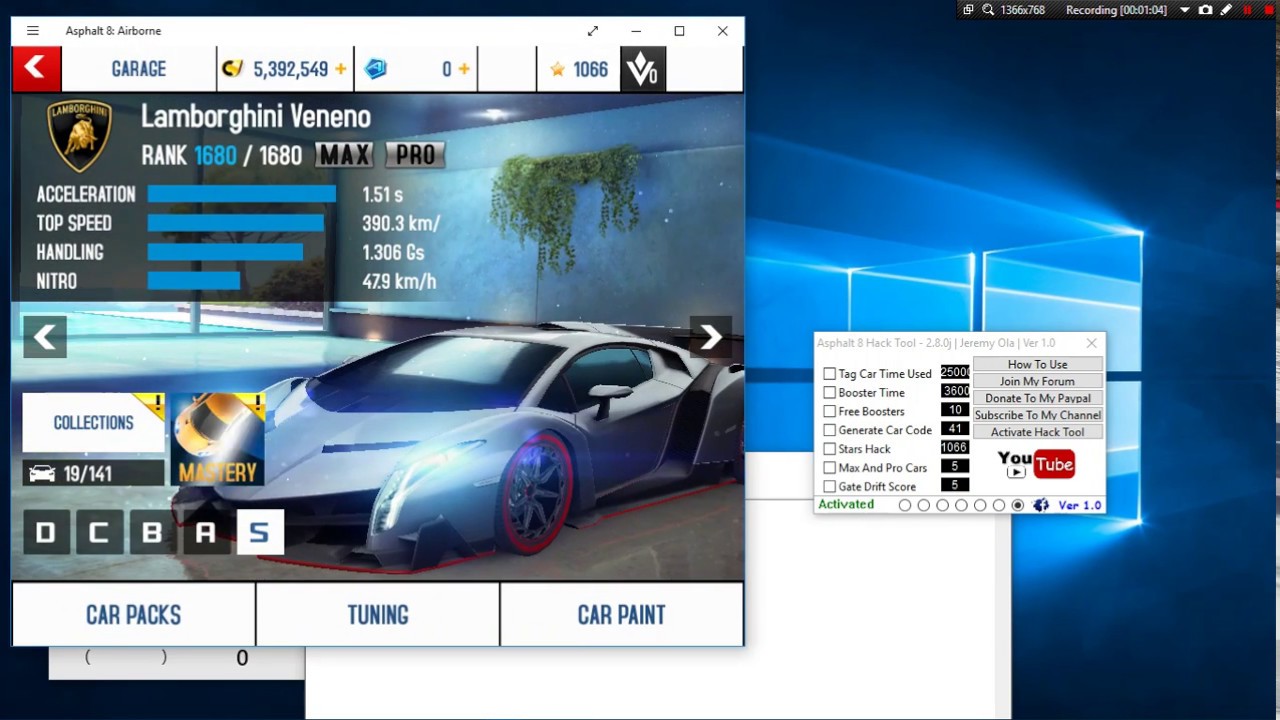
Task: Toggle the Gate Drift Score checkbox
Action: [829, 487]
